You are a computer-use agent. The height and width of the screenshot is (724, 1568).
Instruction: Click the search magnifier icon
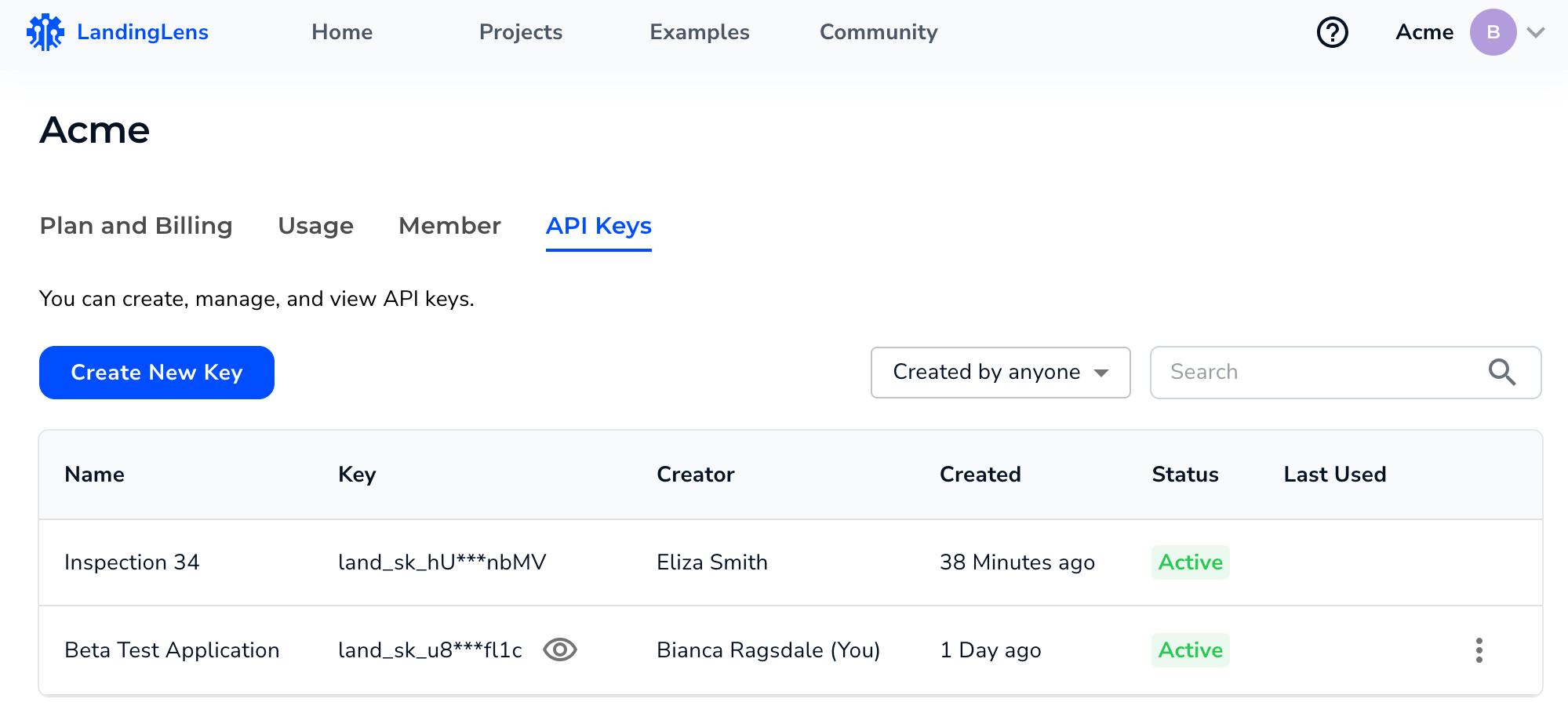tap(1501, 372)
